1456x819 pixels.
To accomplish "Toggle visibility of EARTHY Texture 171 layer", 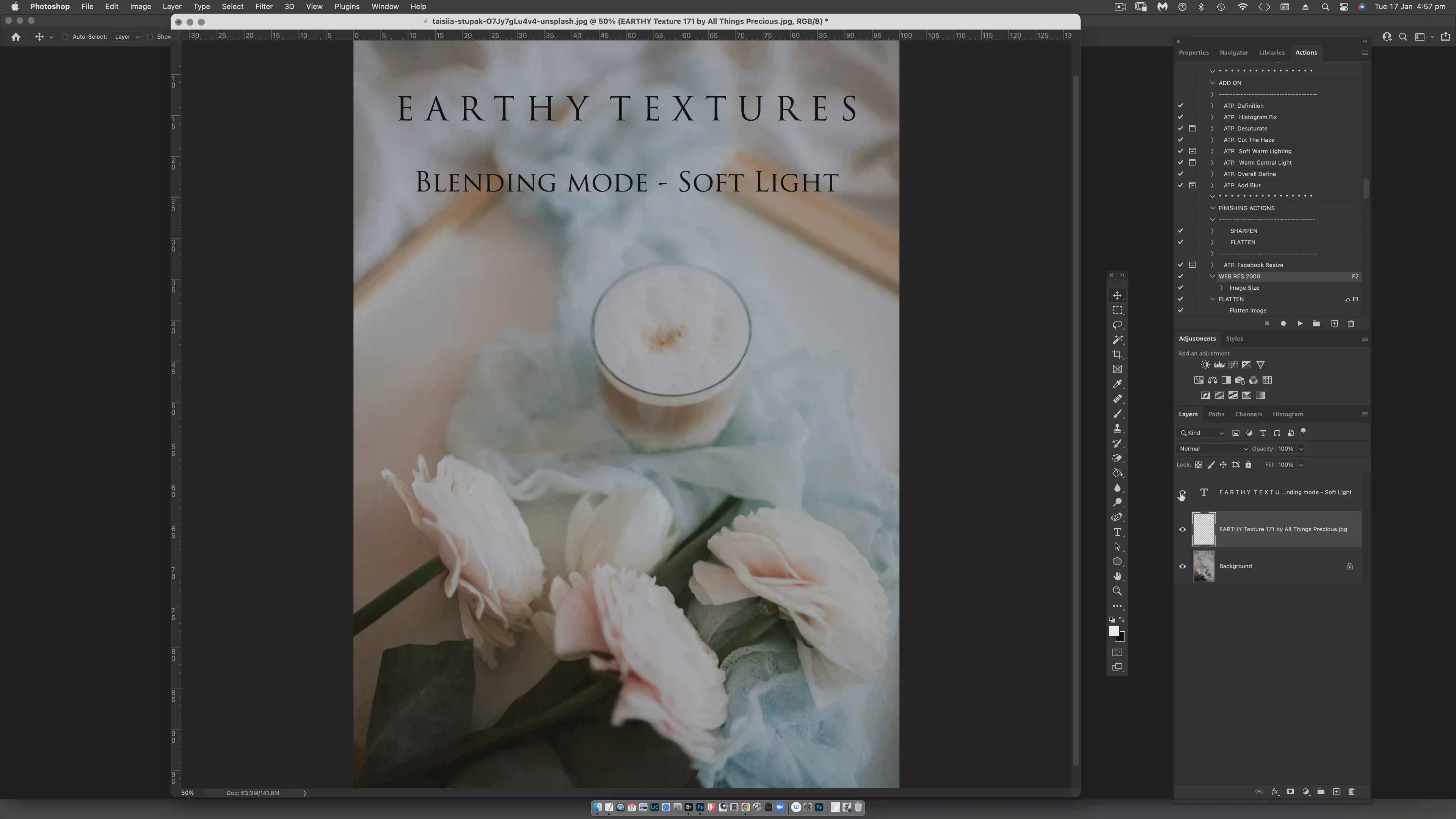I will tap(1183, 530).
